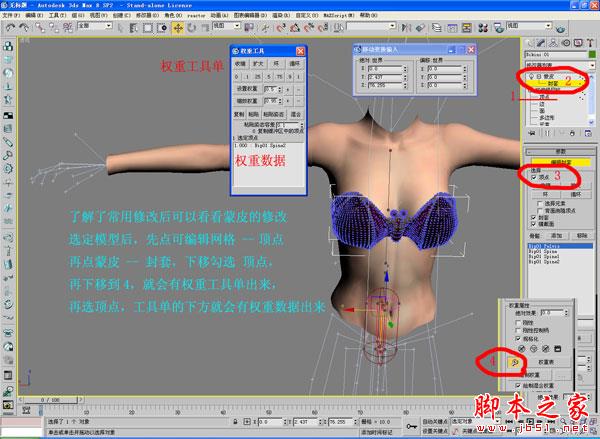Activate the Select and Rotate tool
Screen dimensions: 600x439
[191, 28]
